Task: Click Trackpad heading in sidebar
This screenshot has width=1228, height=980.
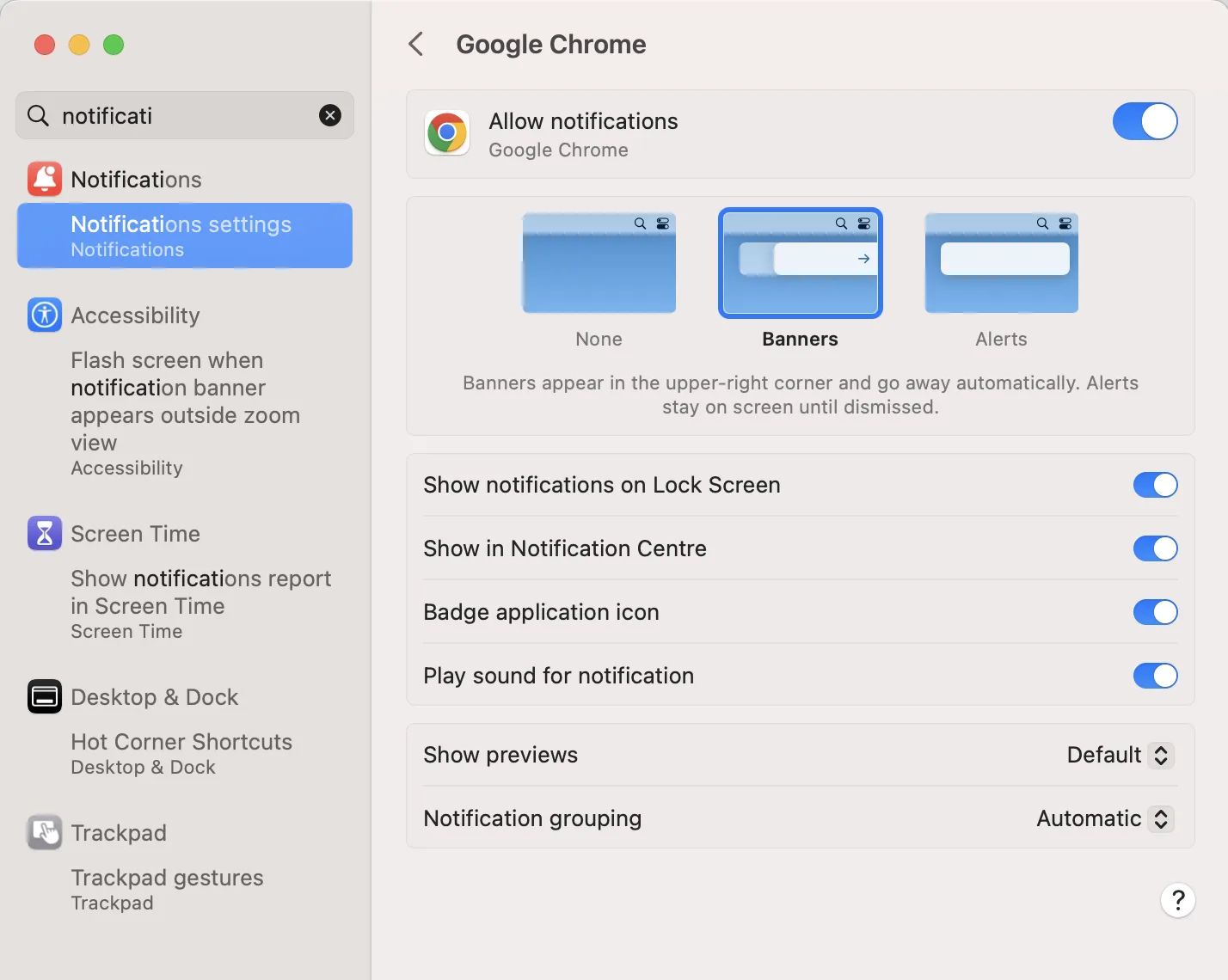Action: click(x=119, y=832)
